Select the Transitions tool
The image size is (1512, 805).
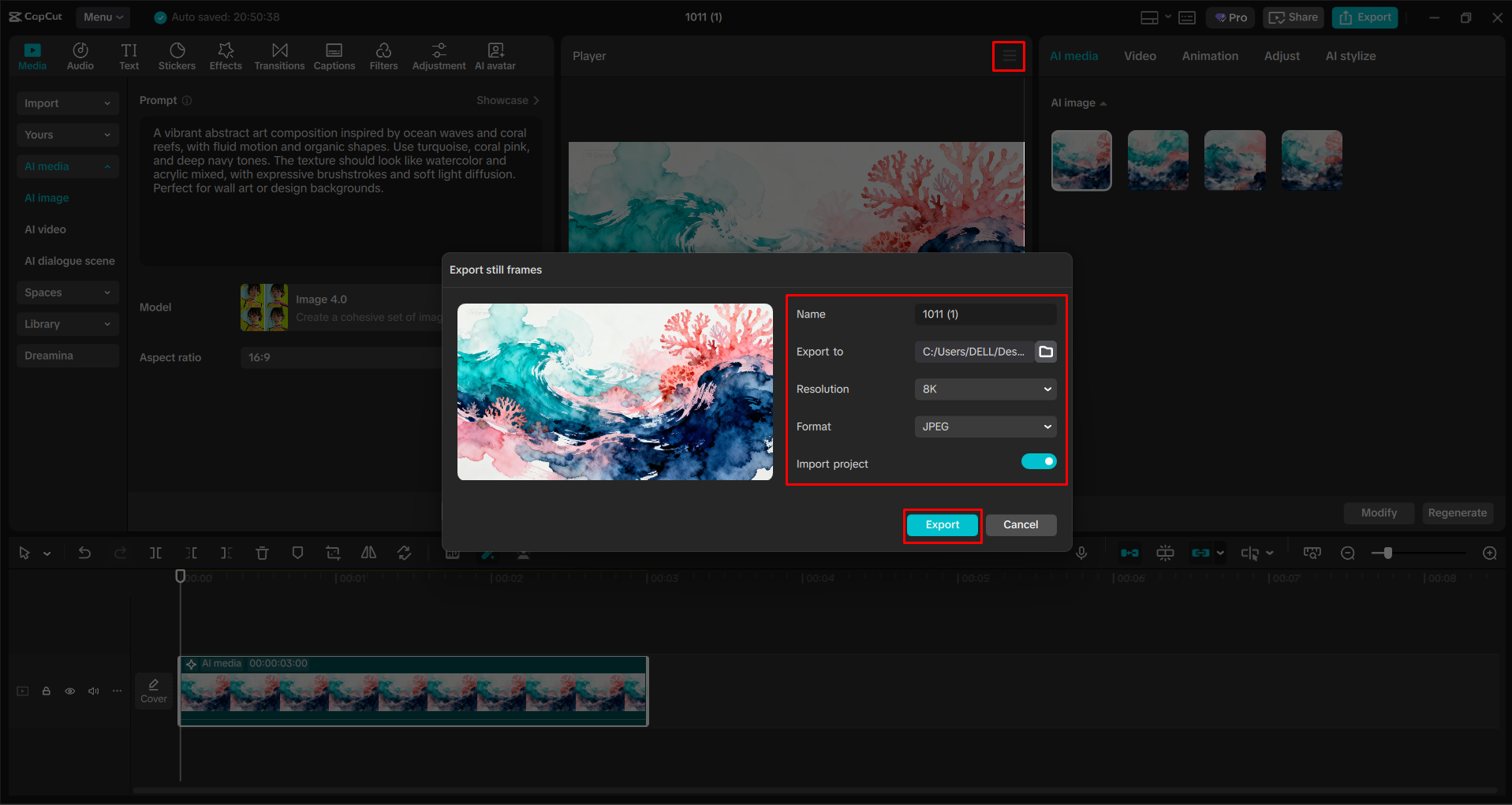click(x=279, y=55)
